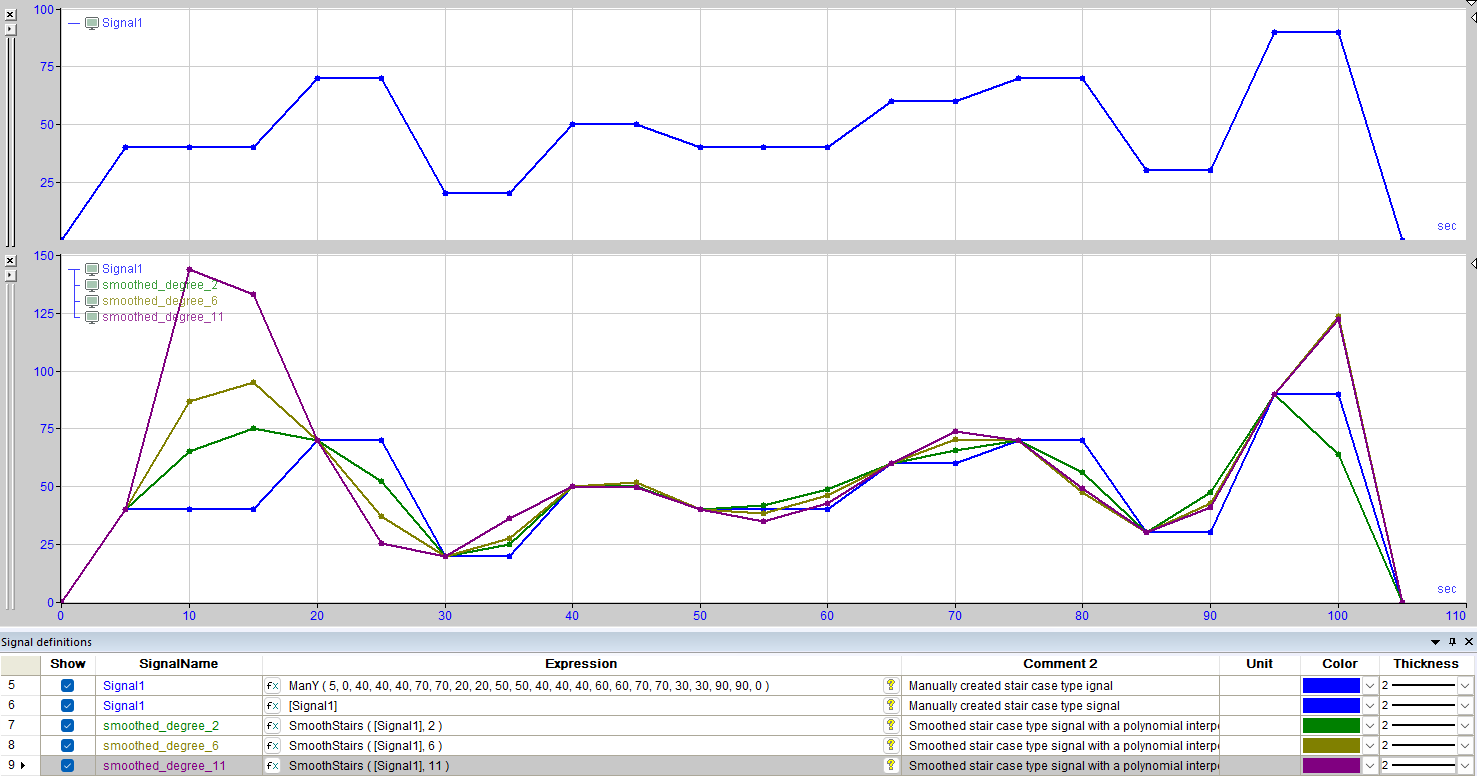Click the Unit cell in the smoothed_degree_2 row
Screen dimensions: 1477x776
pyautogui.click(x=1259, y=726)
